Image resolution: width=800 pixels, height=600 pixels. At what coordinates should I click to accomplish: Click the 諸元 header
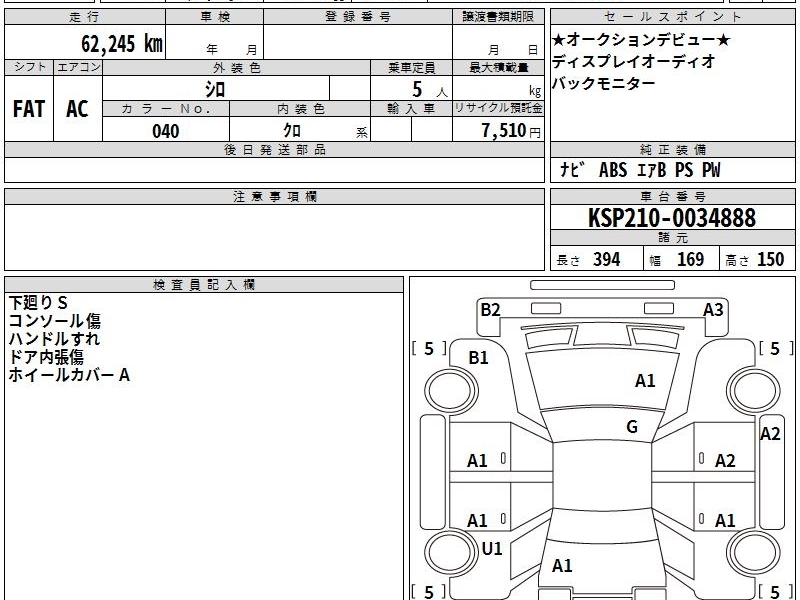[672, 238]
